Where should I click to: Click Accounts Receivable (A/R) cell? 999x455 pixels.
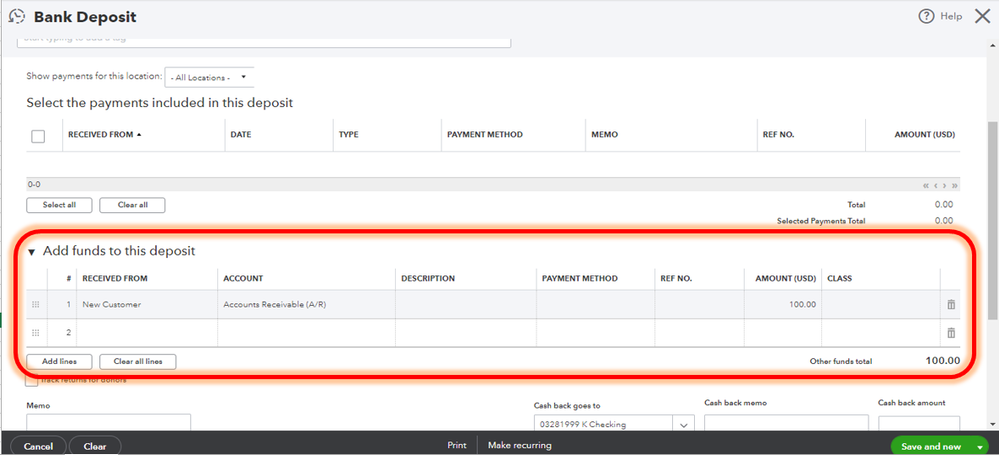coord(306,305)
